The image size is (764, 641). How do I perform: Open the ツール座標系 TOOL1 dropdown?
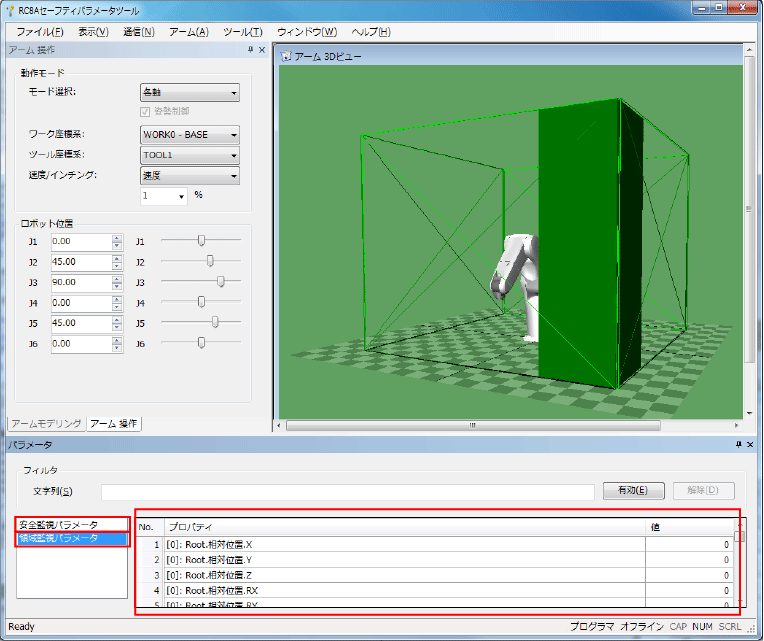[190, 155]
